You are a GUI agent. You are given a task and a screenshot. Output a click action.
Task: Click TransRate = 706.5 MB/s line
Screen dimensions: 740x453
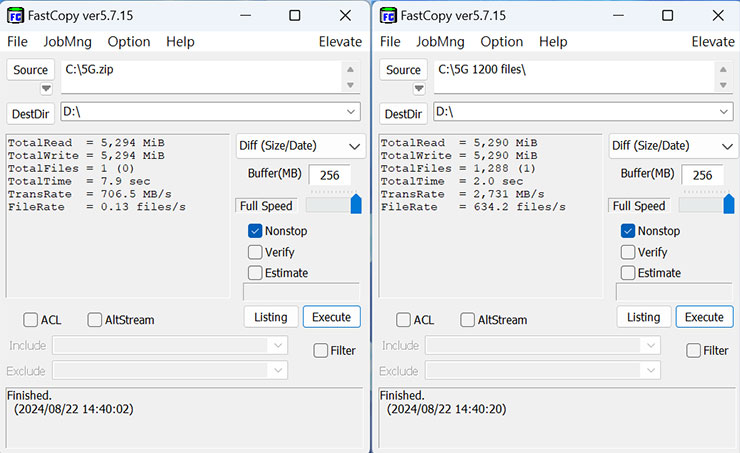[x=90, y=194]
